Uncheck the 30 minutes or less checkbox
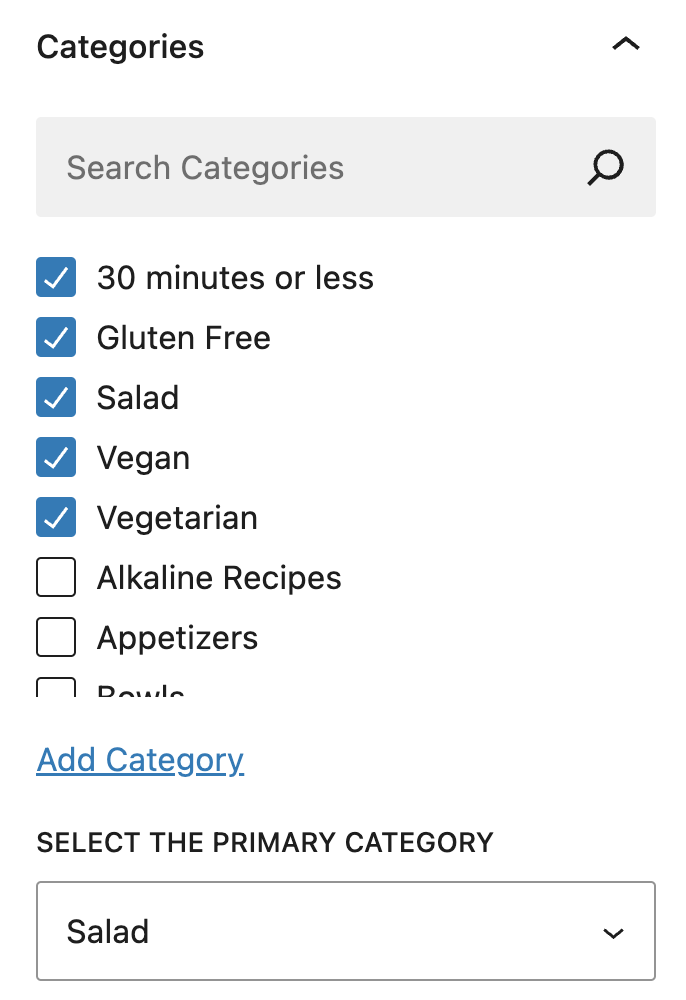 pyautogui.click(x=56, y=278)
